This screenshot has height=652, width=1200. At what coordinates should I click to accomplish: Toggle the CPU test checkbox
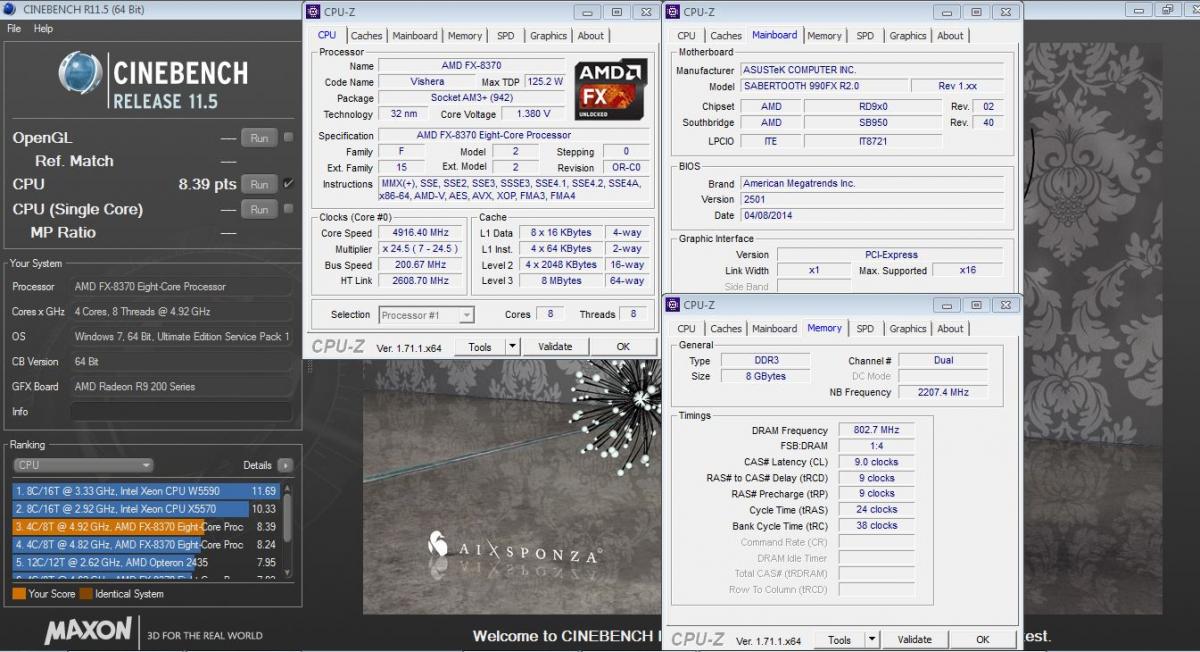[288, 184]
